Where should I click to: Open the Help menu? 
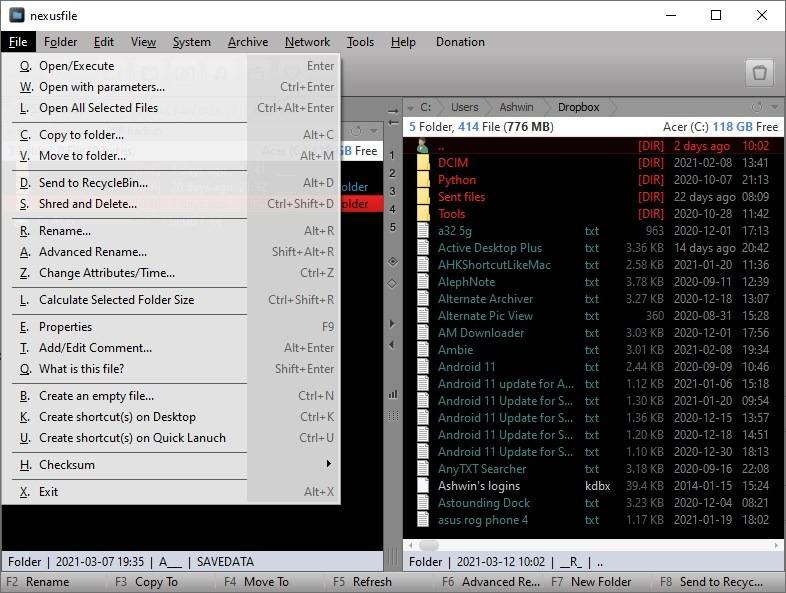coord(403,42)
